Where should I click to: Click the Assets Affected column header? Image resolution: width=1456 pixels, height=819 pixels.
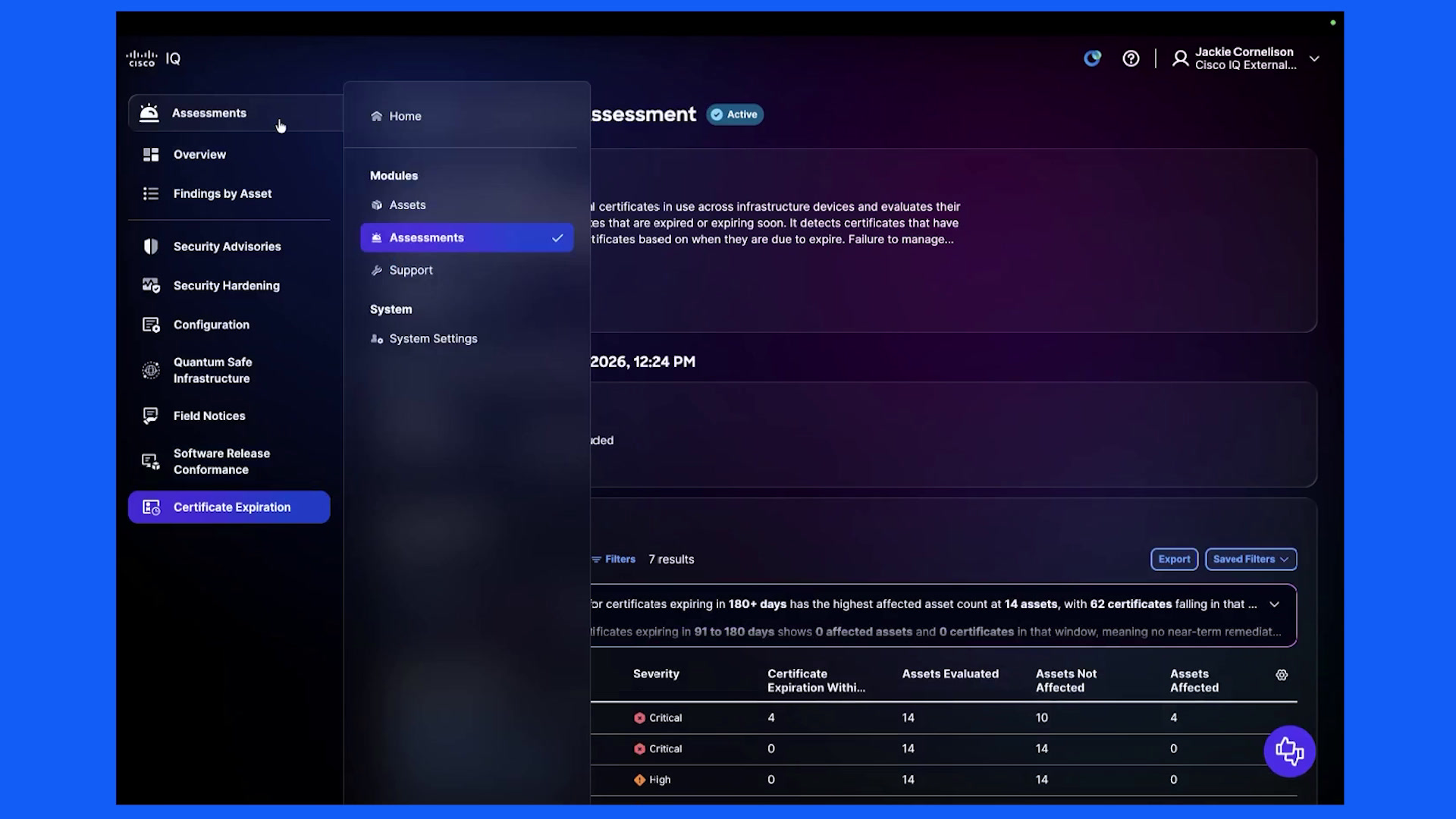coord(1194,681)
